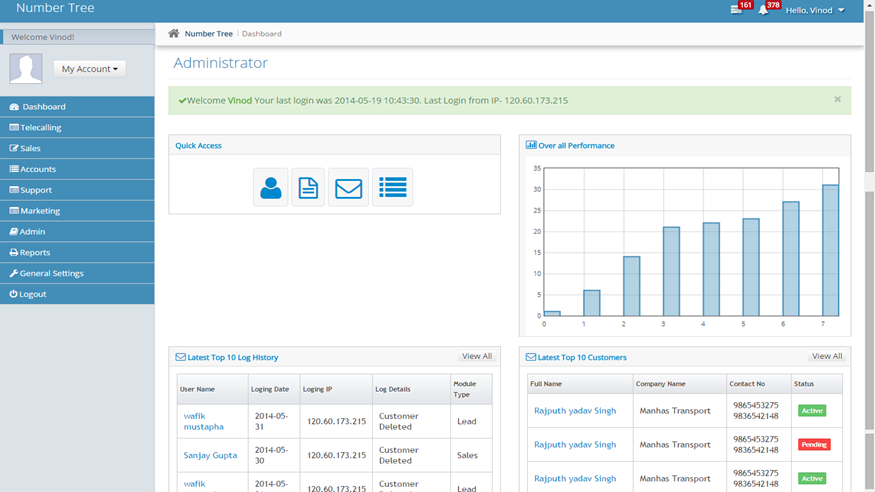Open Telecalling in the sidebar menu
The width and height of the screenshot is (875, 492).
pyautogui.click(x=78, y=127)
